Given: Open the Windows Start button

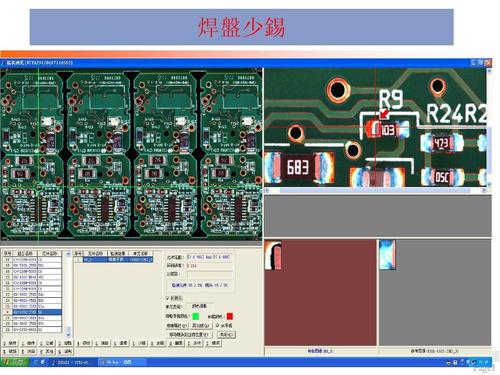Looking at the screenshot, I should 14,362.
